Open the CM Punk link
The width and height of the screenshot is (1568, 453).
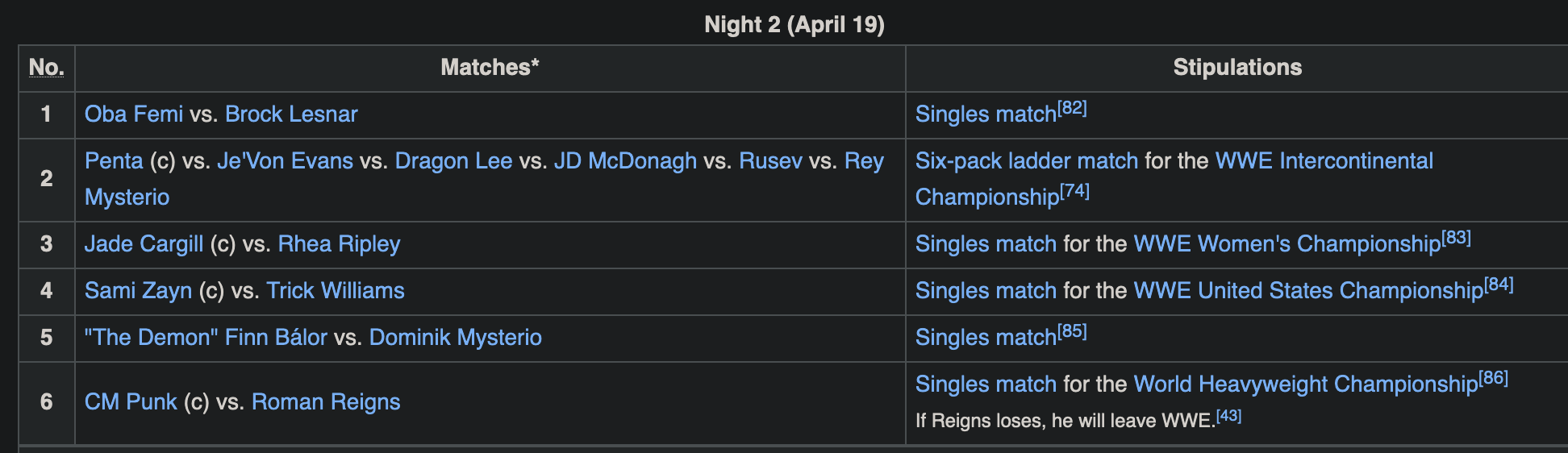point(131,402)
